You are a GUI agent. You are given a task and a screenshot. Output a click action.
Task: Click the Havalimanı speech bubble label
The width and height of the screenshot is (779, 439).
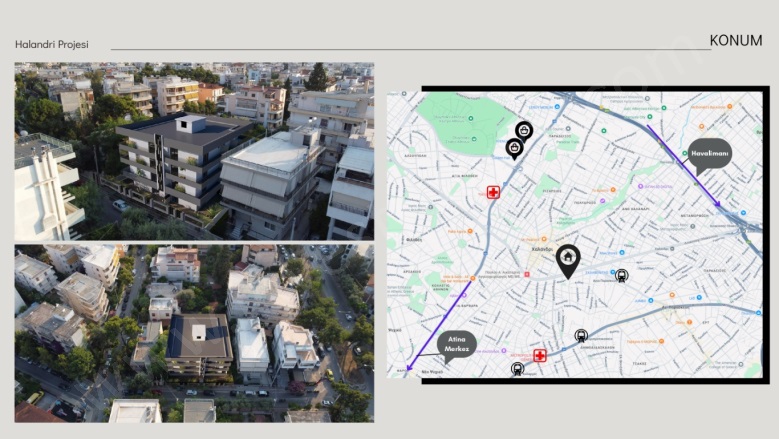tap(709, 153)
